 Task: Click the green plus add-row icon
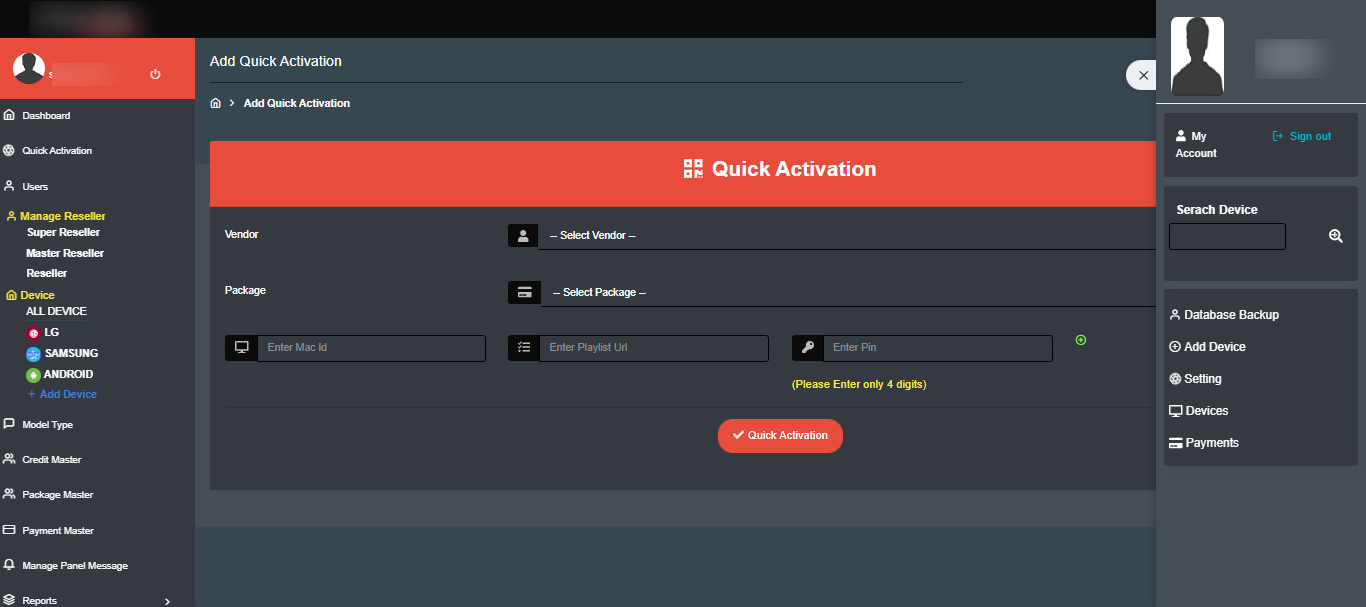click(1080, 340)
